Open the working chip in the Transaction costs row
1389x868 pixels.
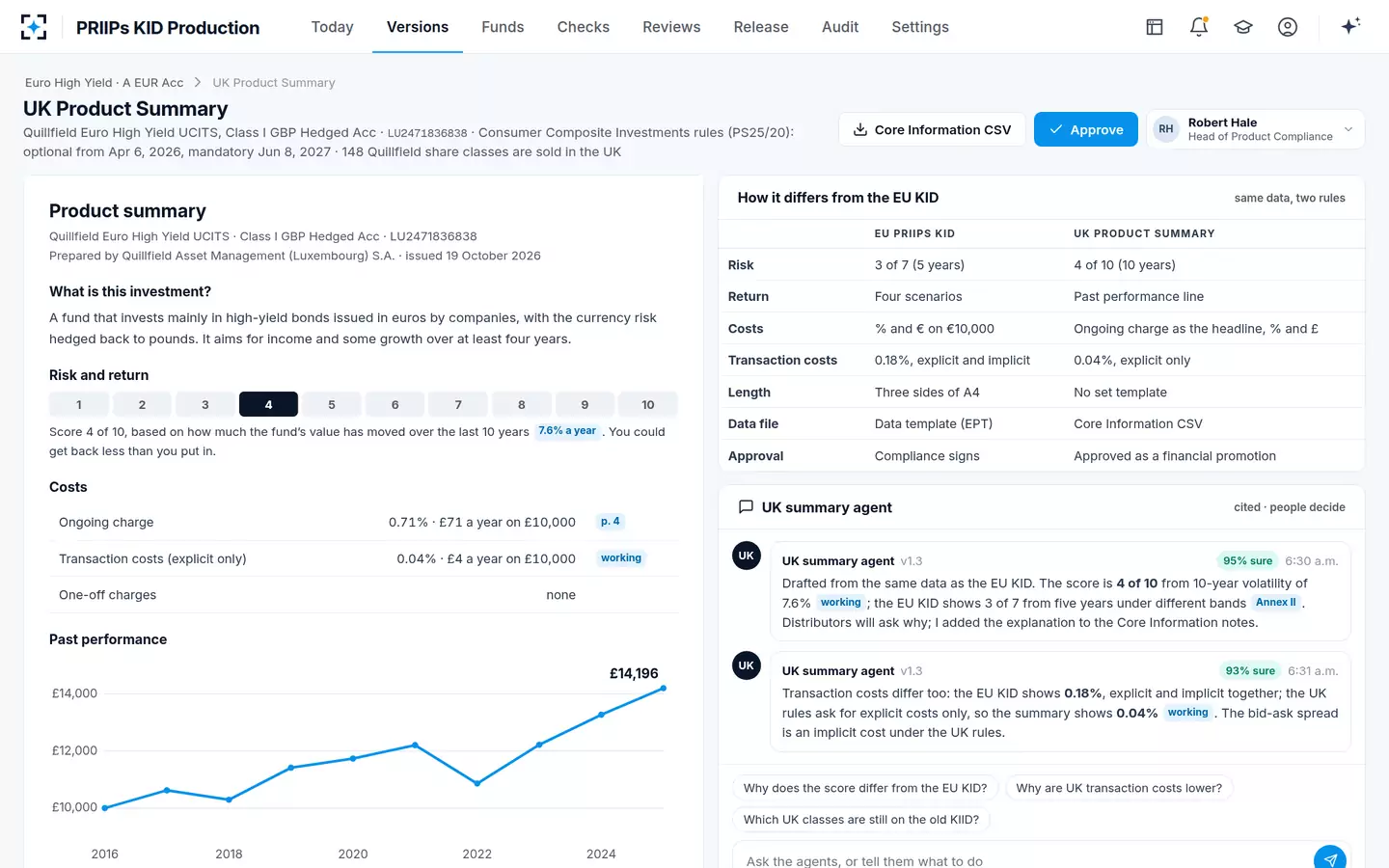click(x=621, y=558)
